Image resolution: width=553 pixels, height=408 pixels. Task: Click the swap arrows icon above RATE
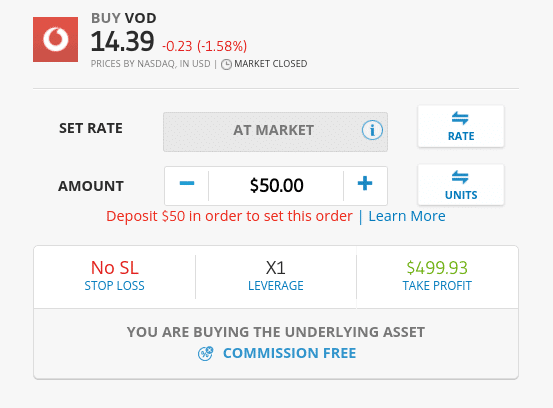[x=460, y=118]
